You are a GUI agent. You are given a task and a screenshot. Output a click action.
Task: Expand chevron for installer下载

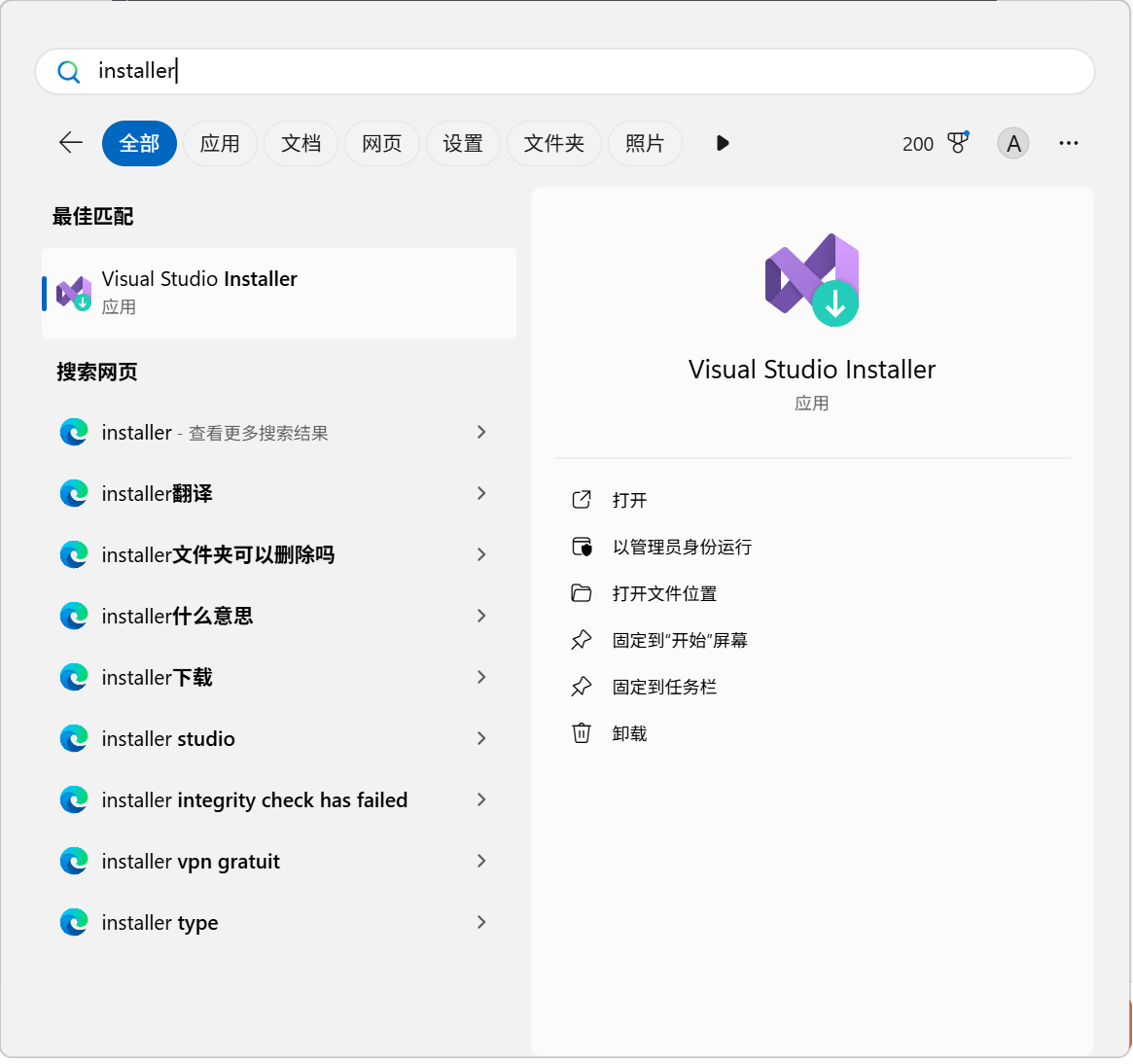[x=482, y=677]
